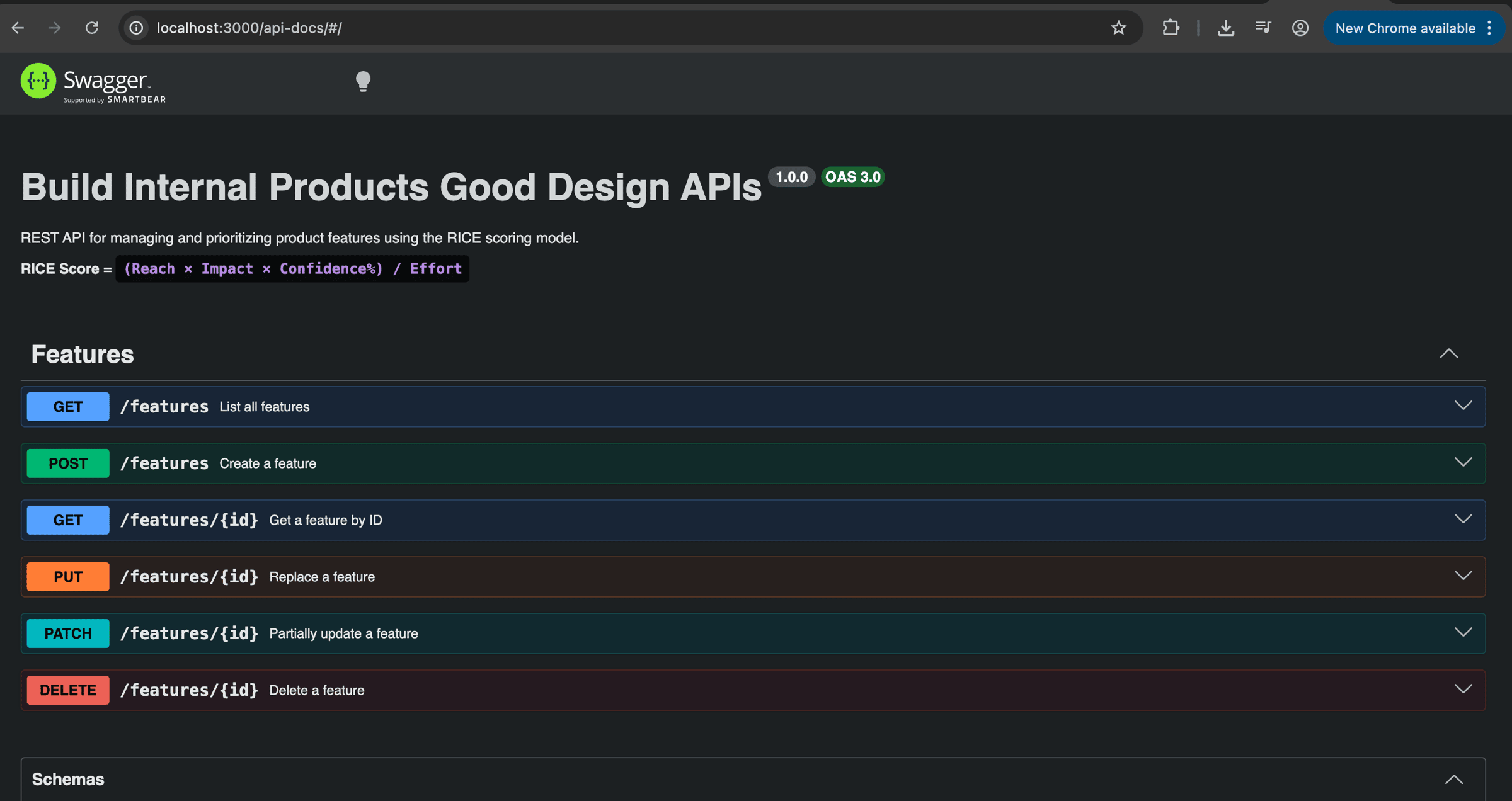The width and height of the screenshot is (1512, 801).
Task: Bookmark this page with star icon
Action: click(x=1118, y=28)
